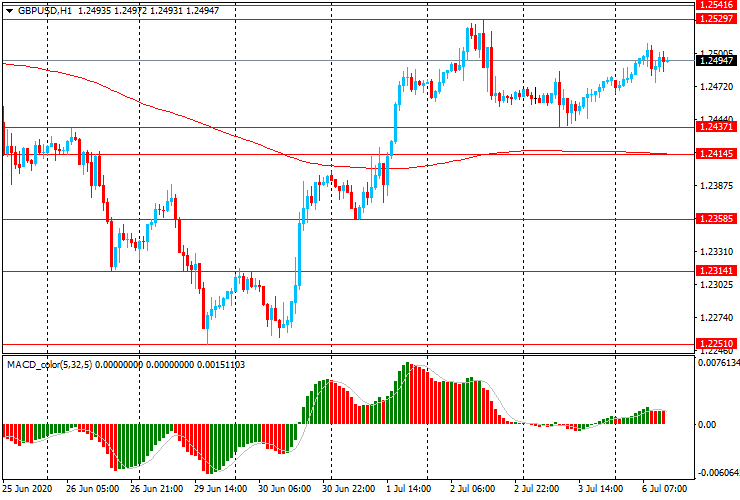Click the OHLC close value 1.24947 in header

(202, 10)
